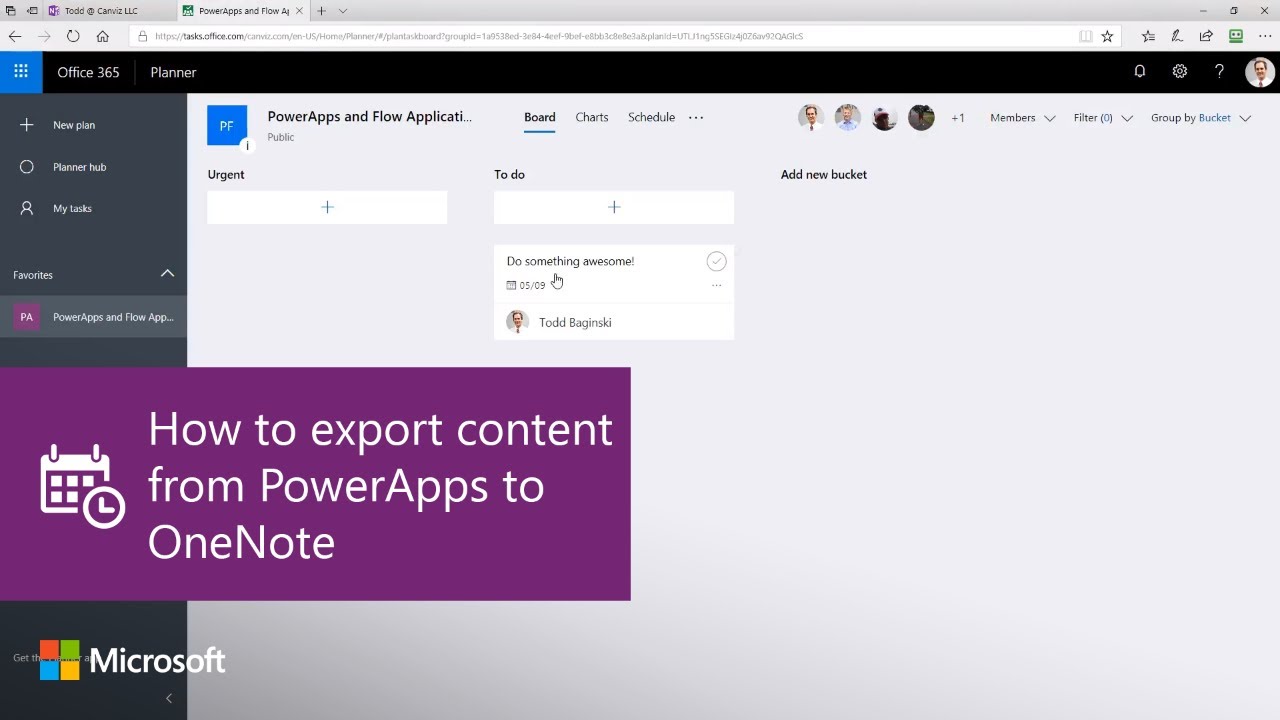Click the add notes pen icon
The image size is (1280, 720).
coord(1177,36)
